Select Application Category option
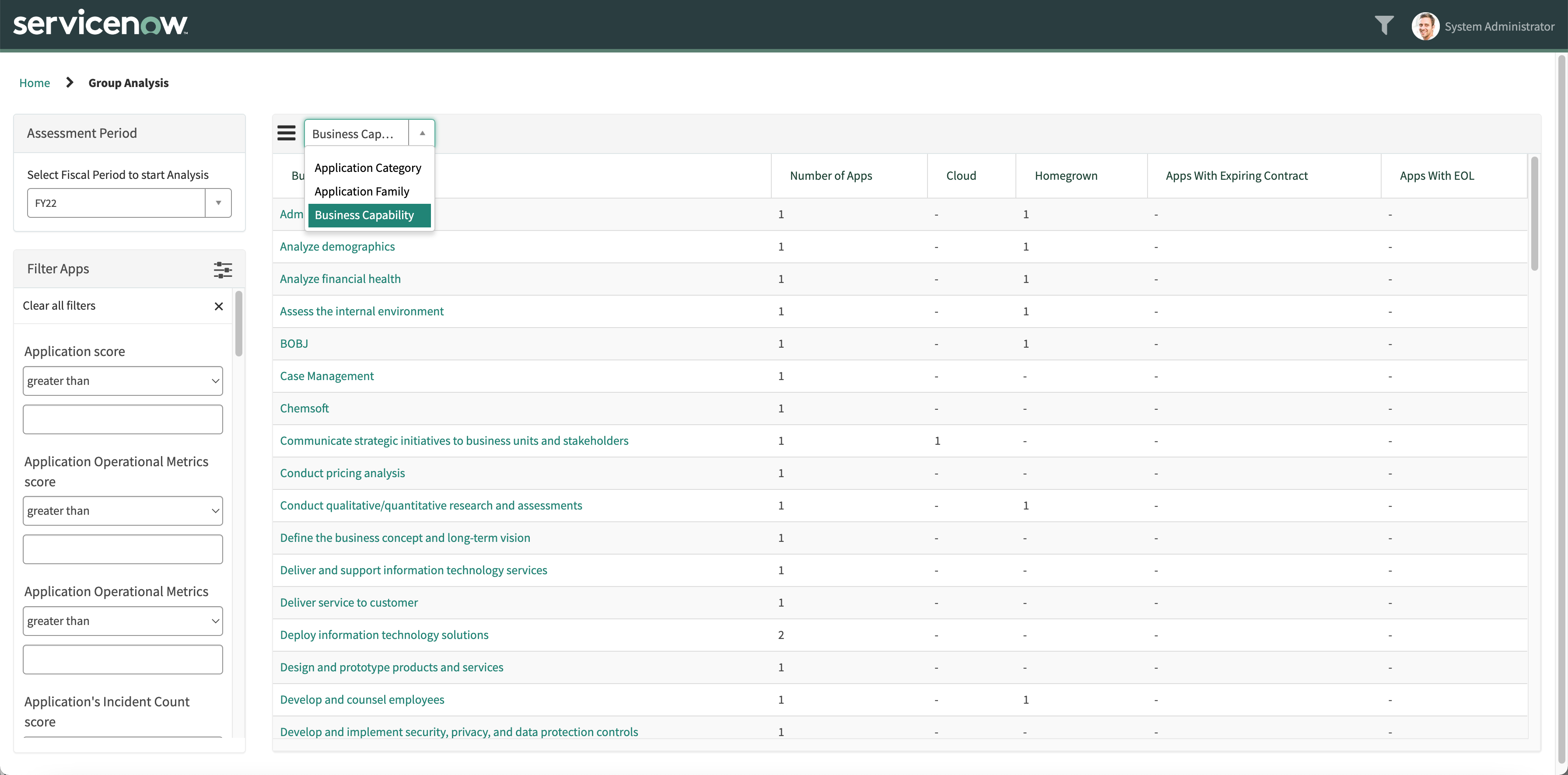The height and width of the screenshot is (775, 1568). pyautogui.click(x=367, y=168)
